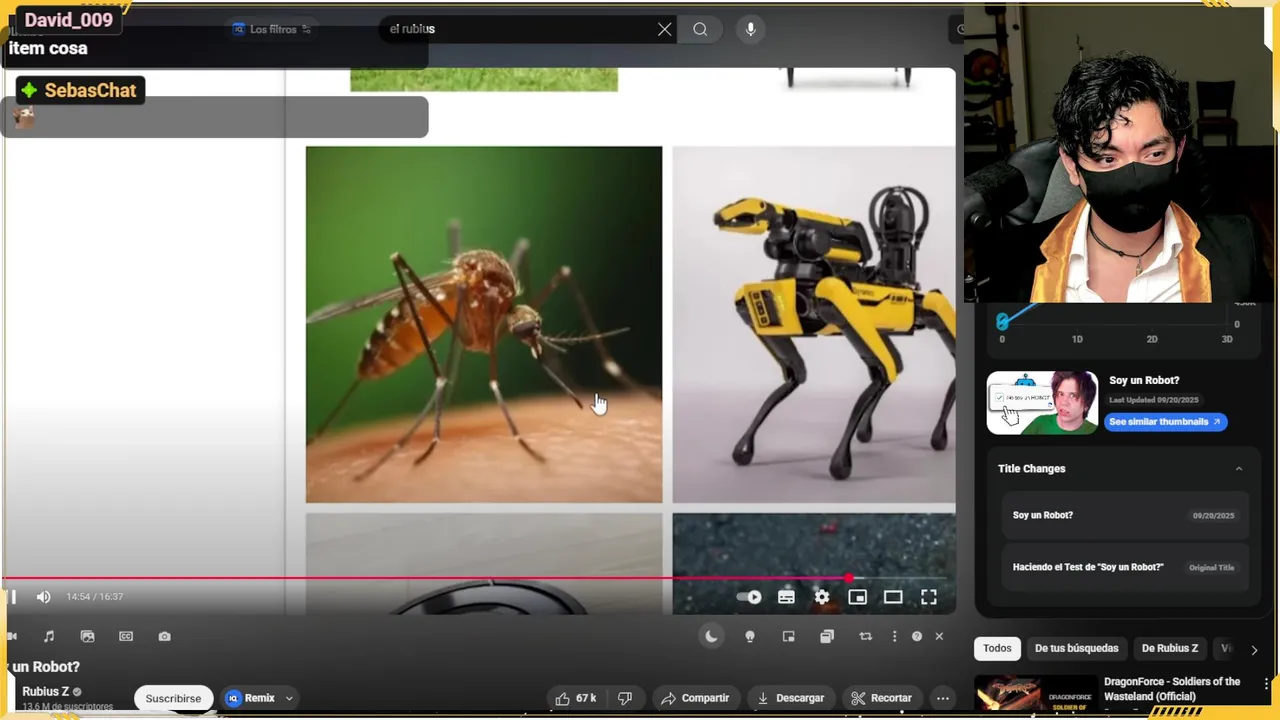Screen dimensions: 1280x720
Task: Like the video with 67 k thumbs up
Action: [x=574, y=698]
